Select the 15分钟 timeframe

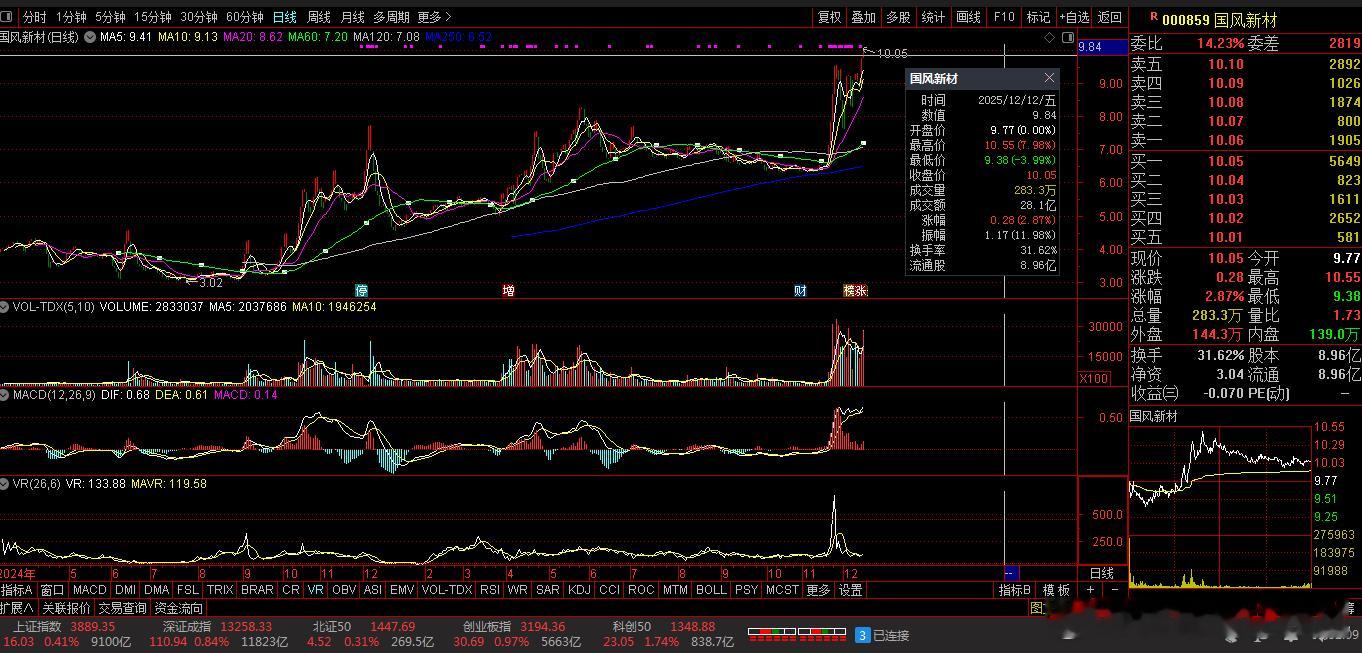point(153,17)
